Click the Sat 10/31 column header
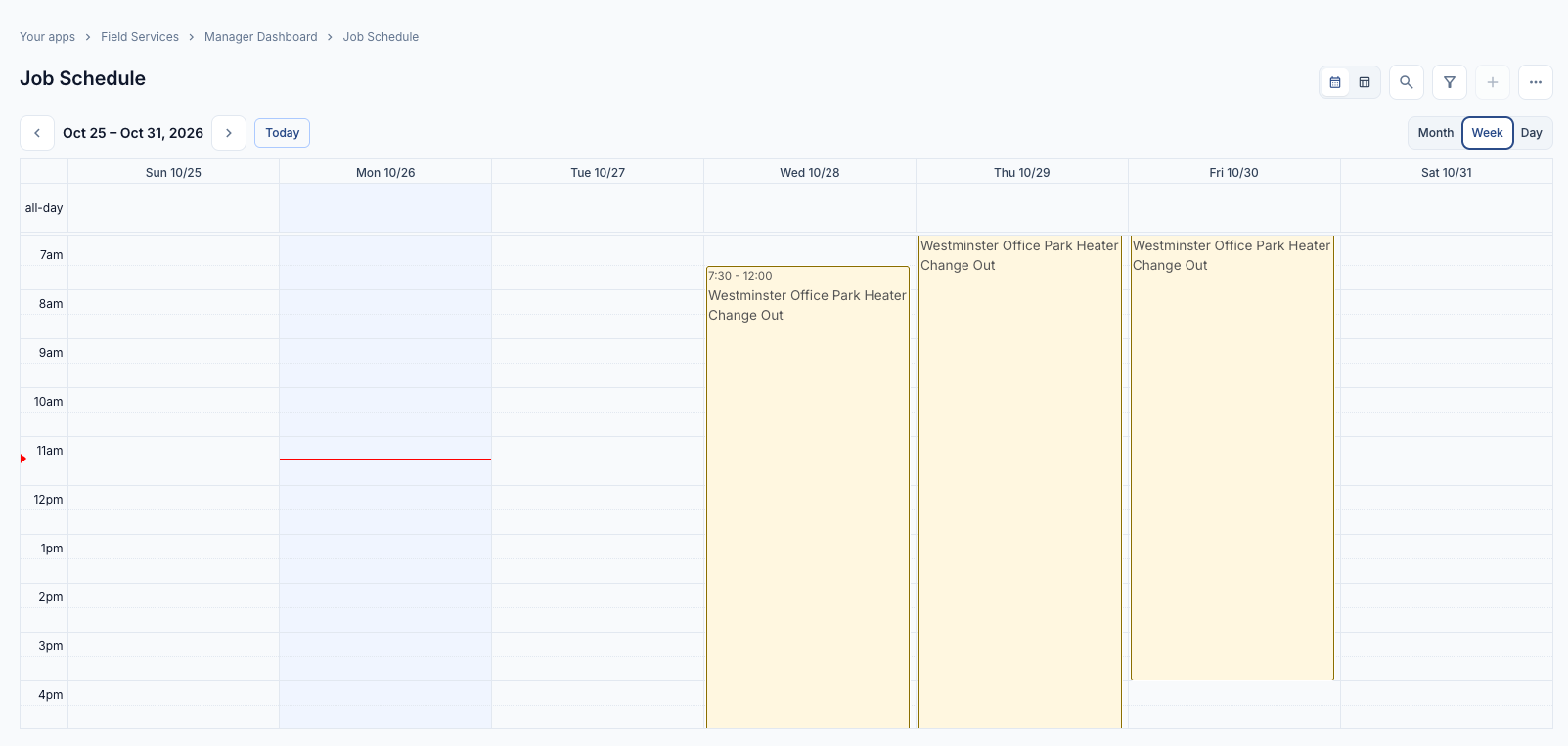 1447,173
